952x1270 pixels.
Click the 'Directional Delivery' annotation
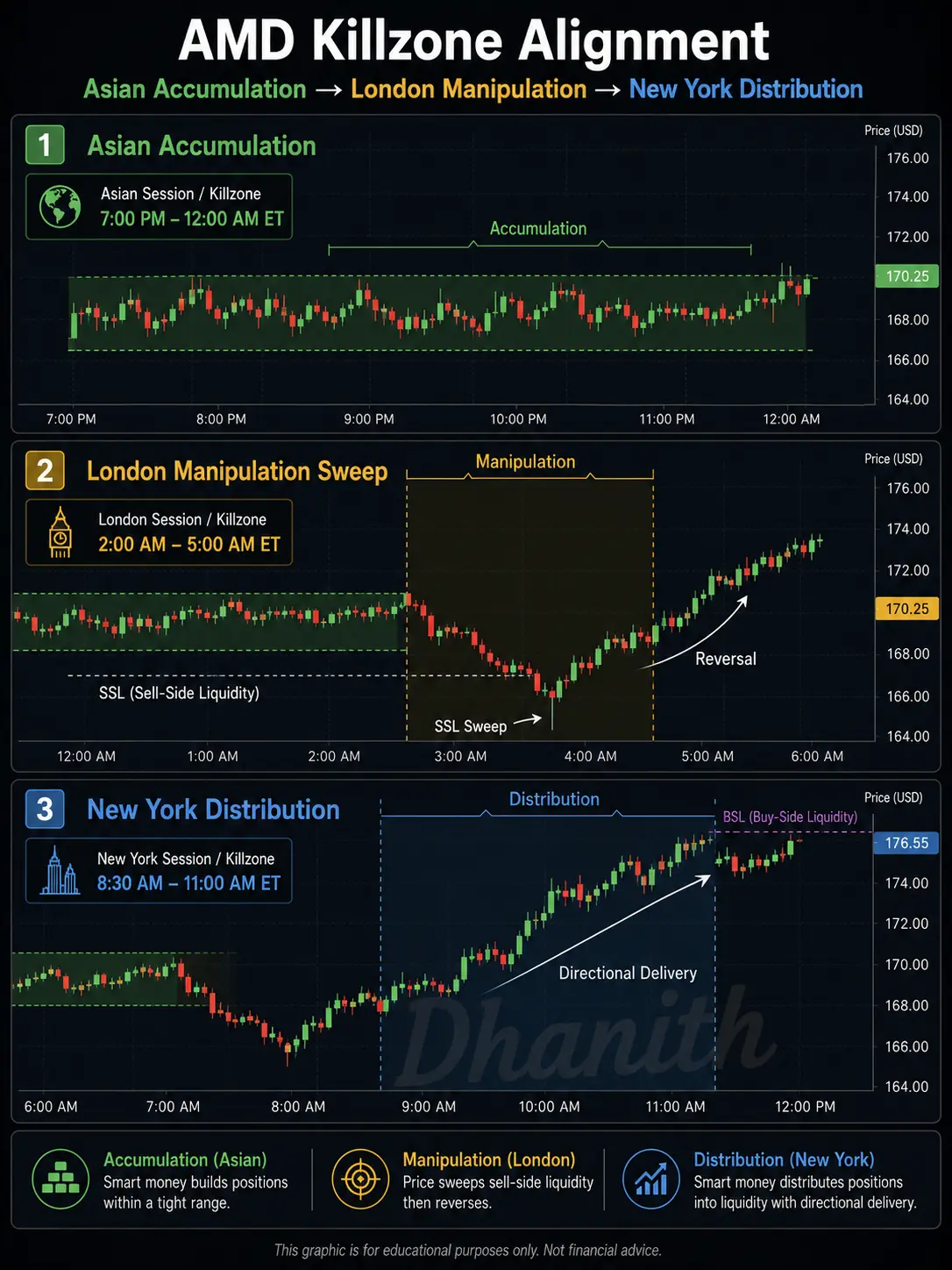[x=628, y=973]
